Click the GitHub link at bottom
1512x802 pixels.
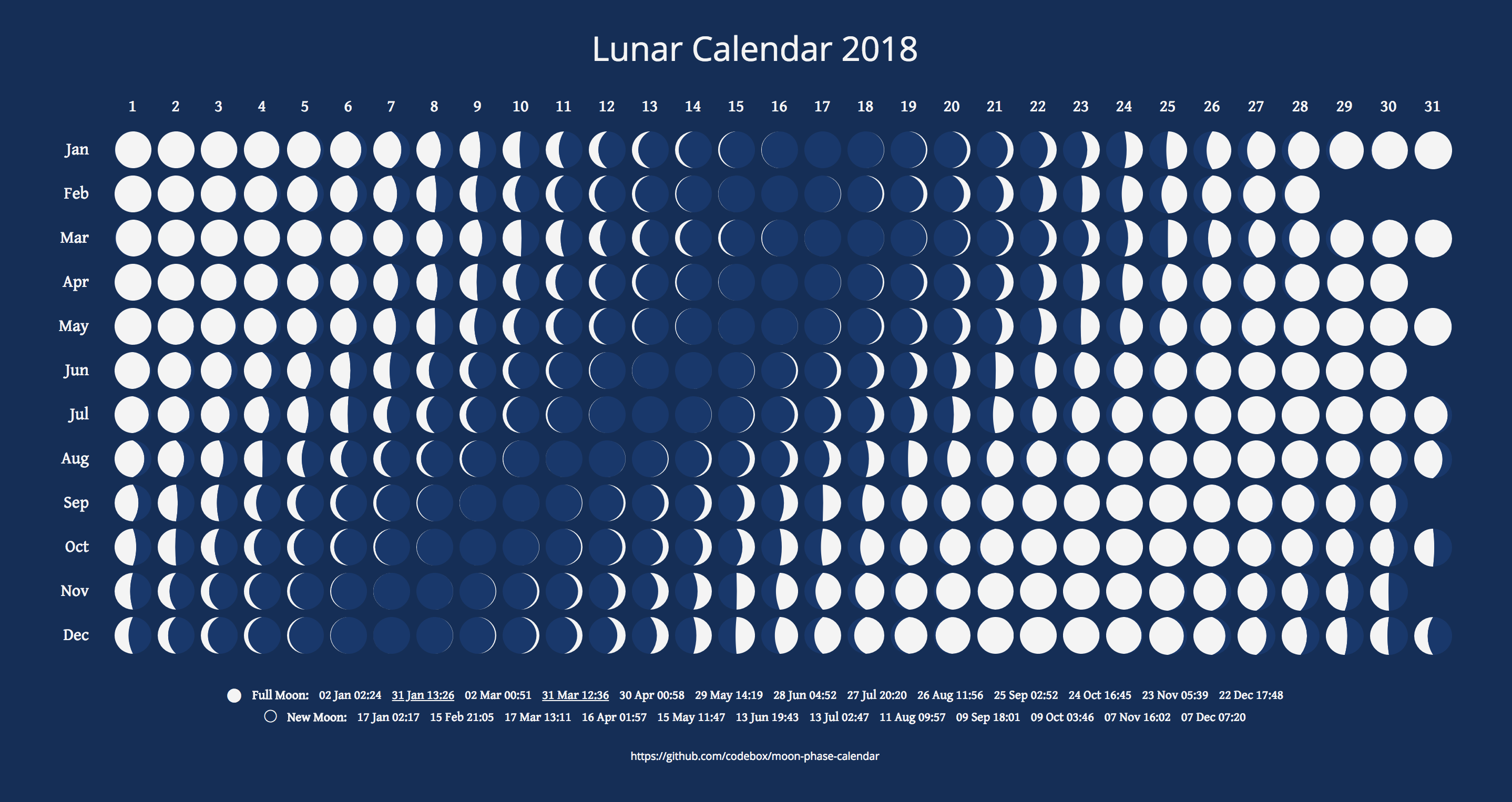[x=755, y=757]
